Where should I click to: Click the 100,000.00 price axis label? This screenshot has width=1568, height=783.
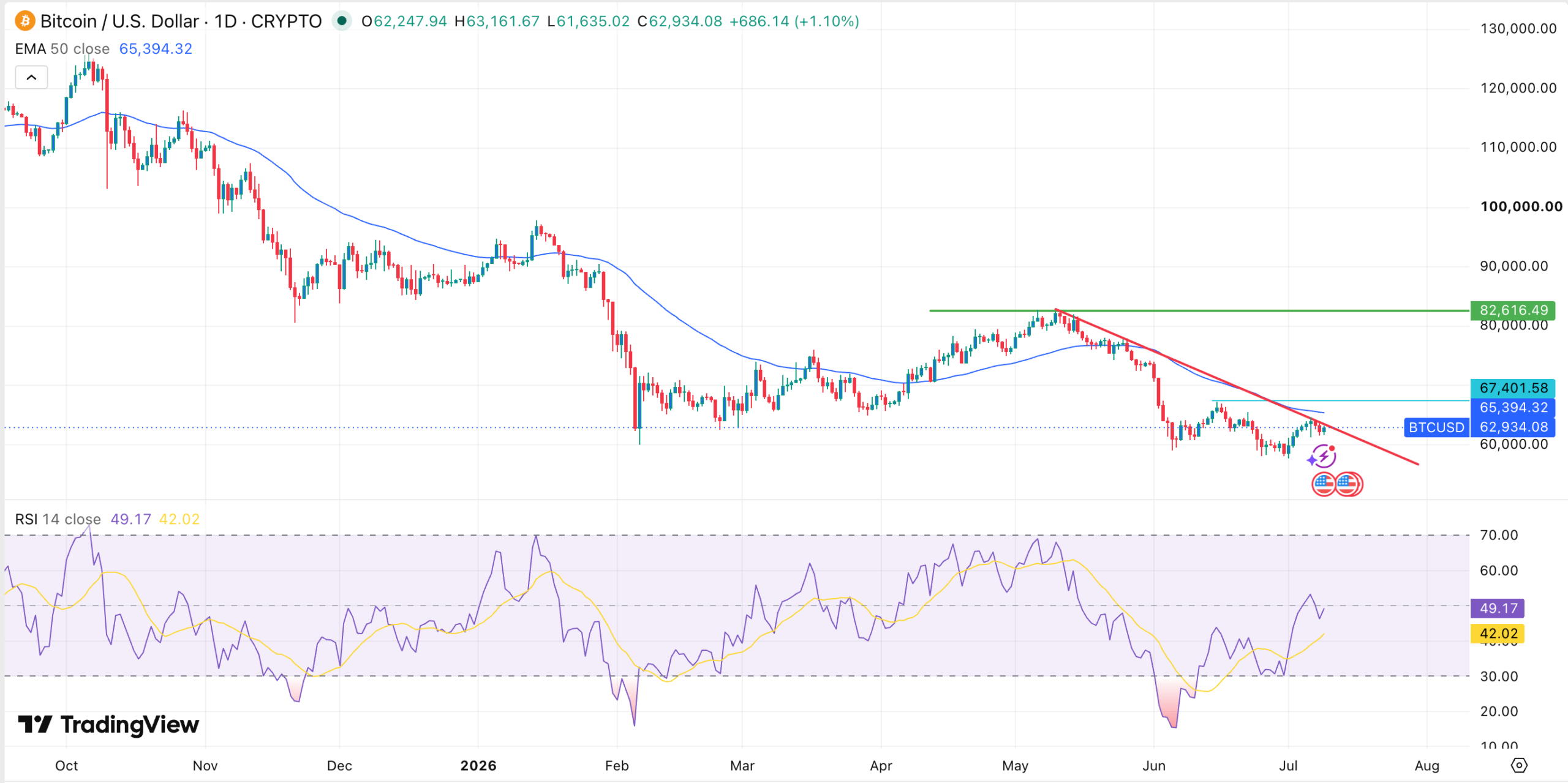[1521, 207]
